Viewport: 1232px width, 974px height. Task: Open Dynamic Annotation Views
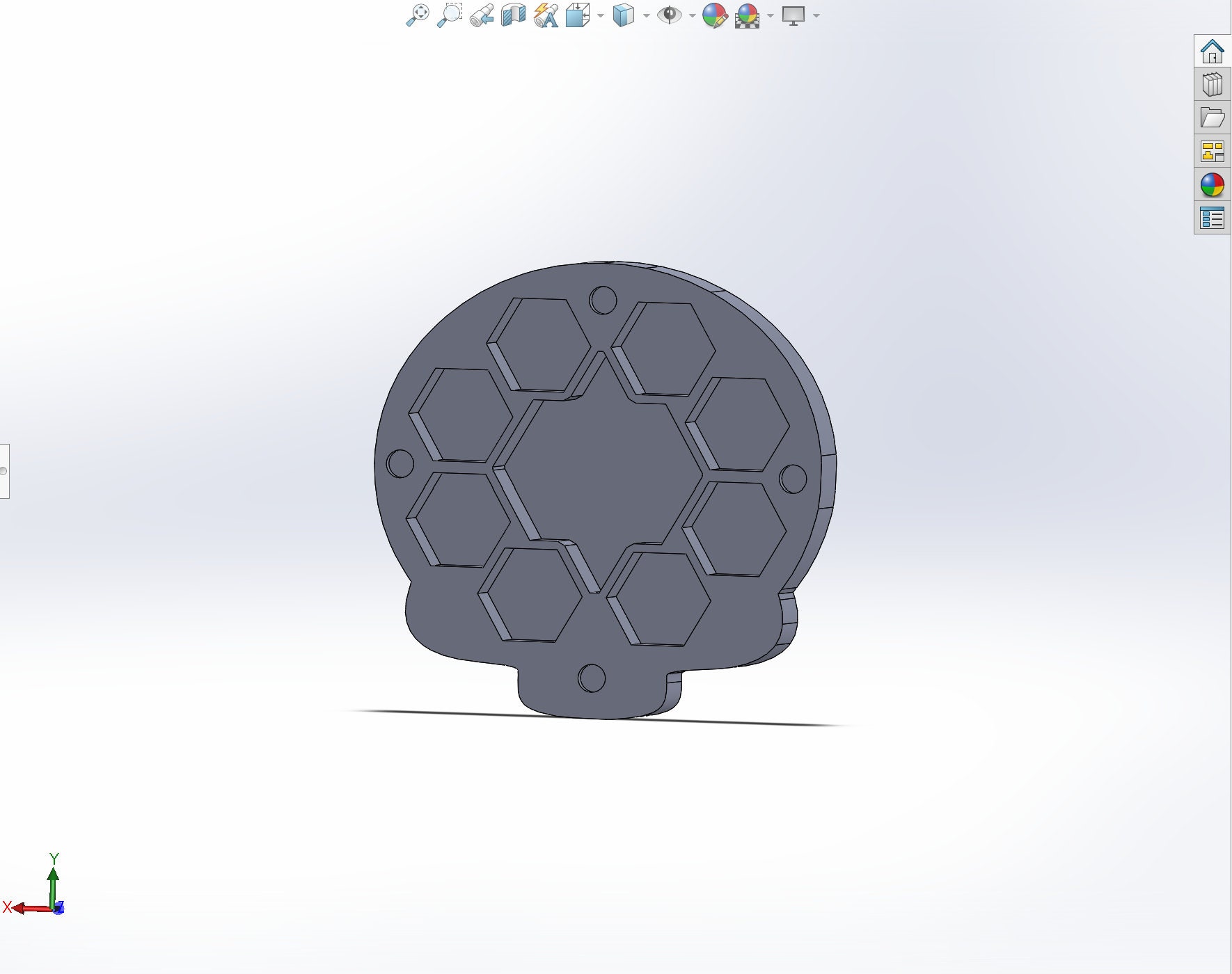[x=546, y=15]
